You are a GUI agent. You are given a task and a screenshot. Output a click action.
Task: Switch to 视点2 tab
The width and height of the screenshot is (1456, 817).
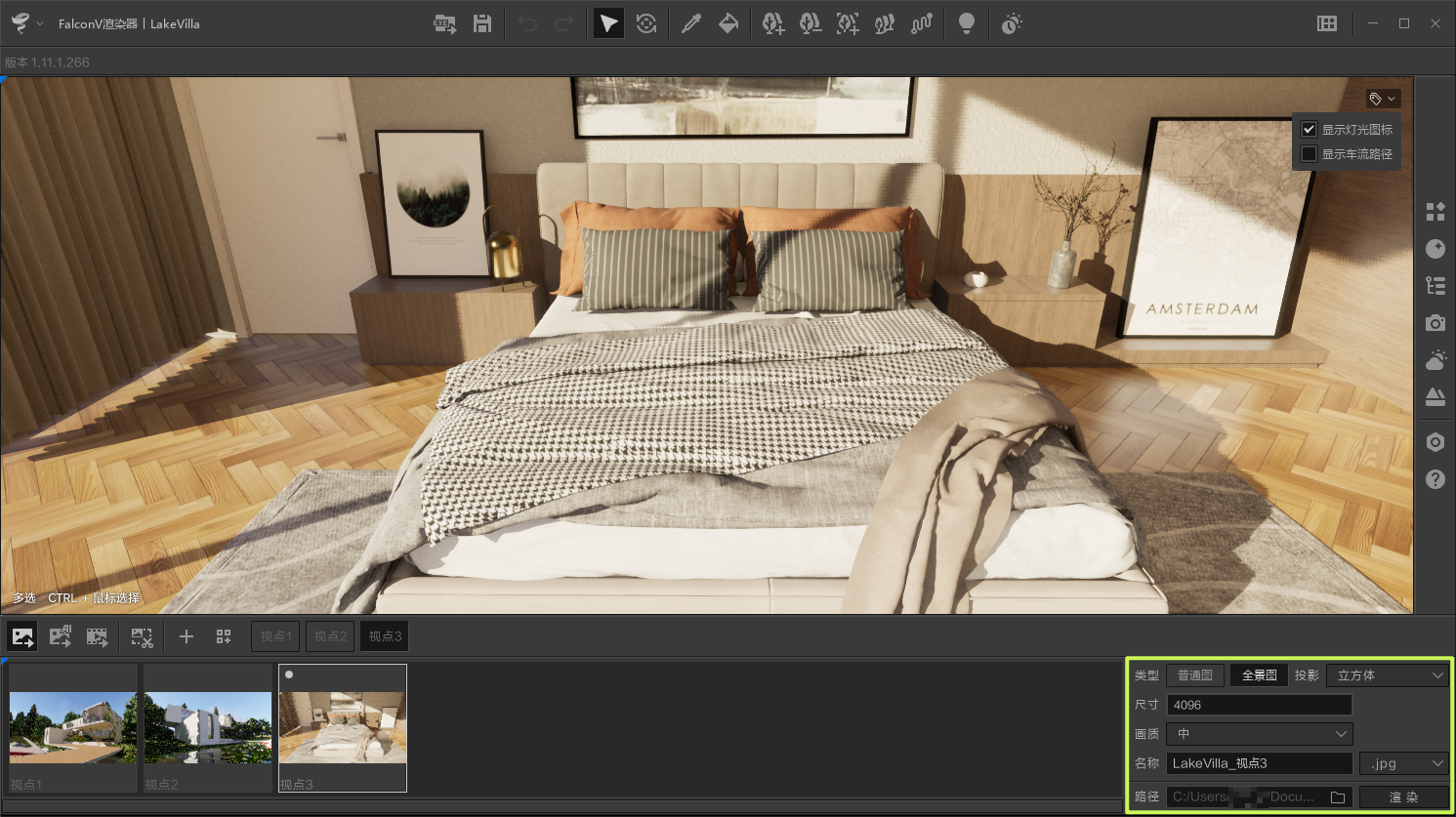point(331,636)
